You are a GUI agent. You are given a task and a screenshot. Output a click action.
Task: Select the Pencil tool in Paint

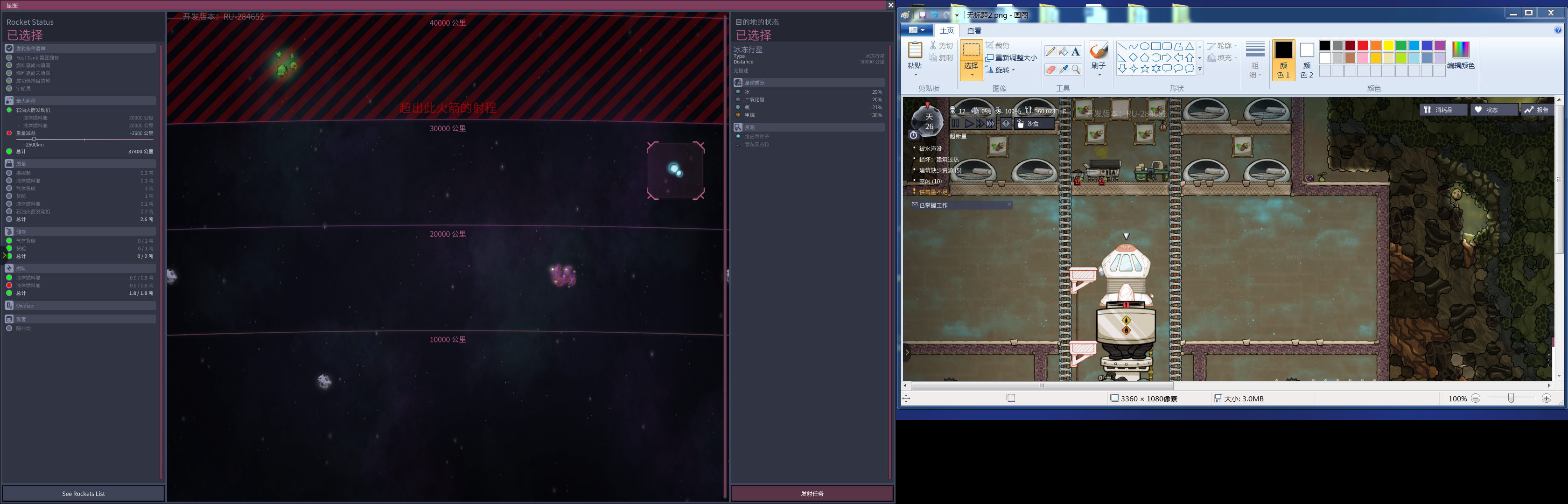(1050, 52)
